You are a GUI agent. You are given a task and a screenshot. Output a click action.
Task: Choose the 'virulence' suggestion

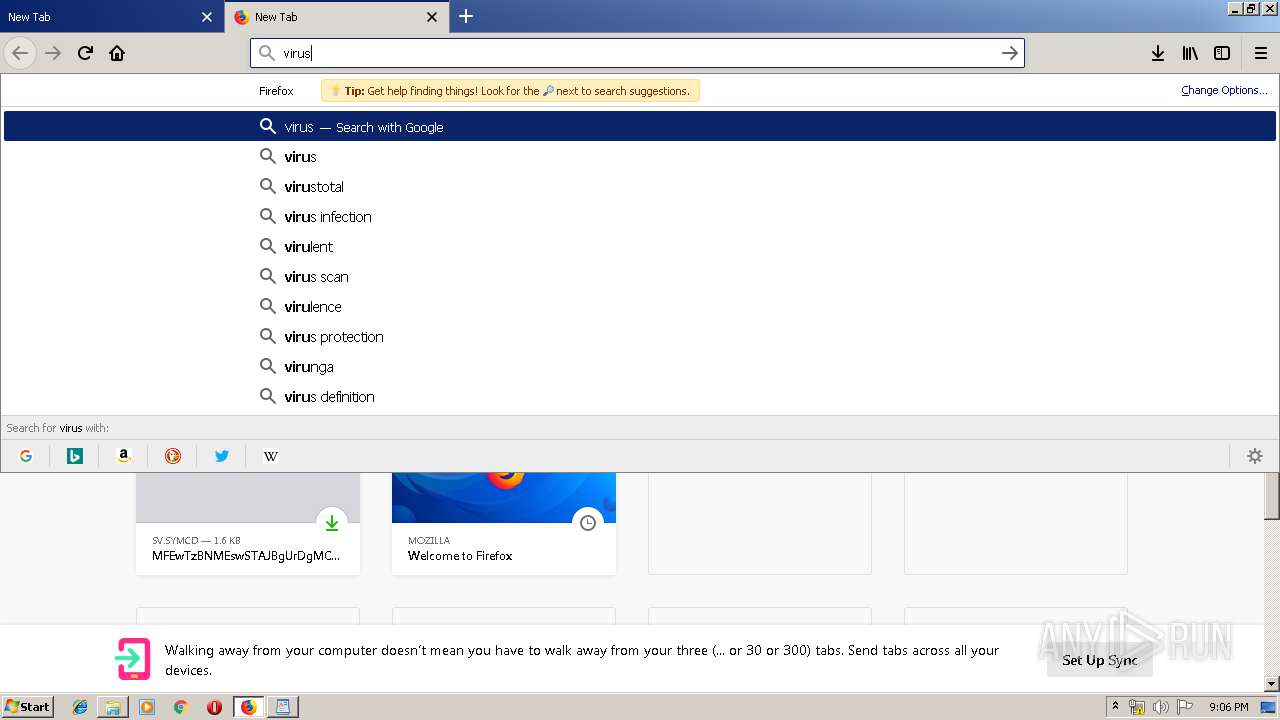pos(640,306)
